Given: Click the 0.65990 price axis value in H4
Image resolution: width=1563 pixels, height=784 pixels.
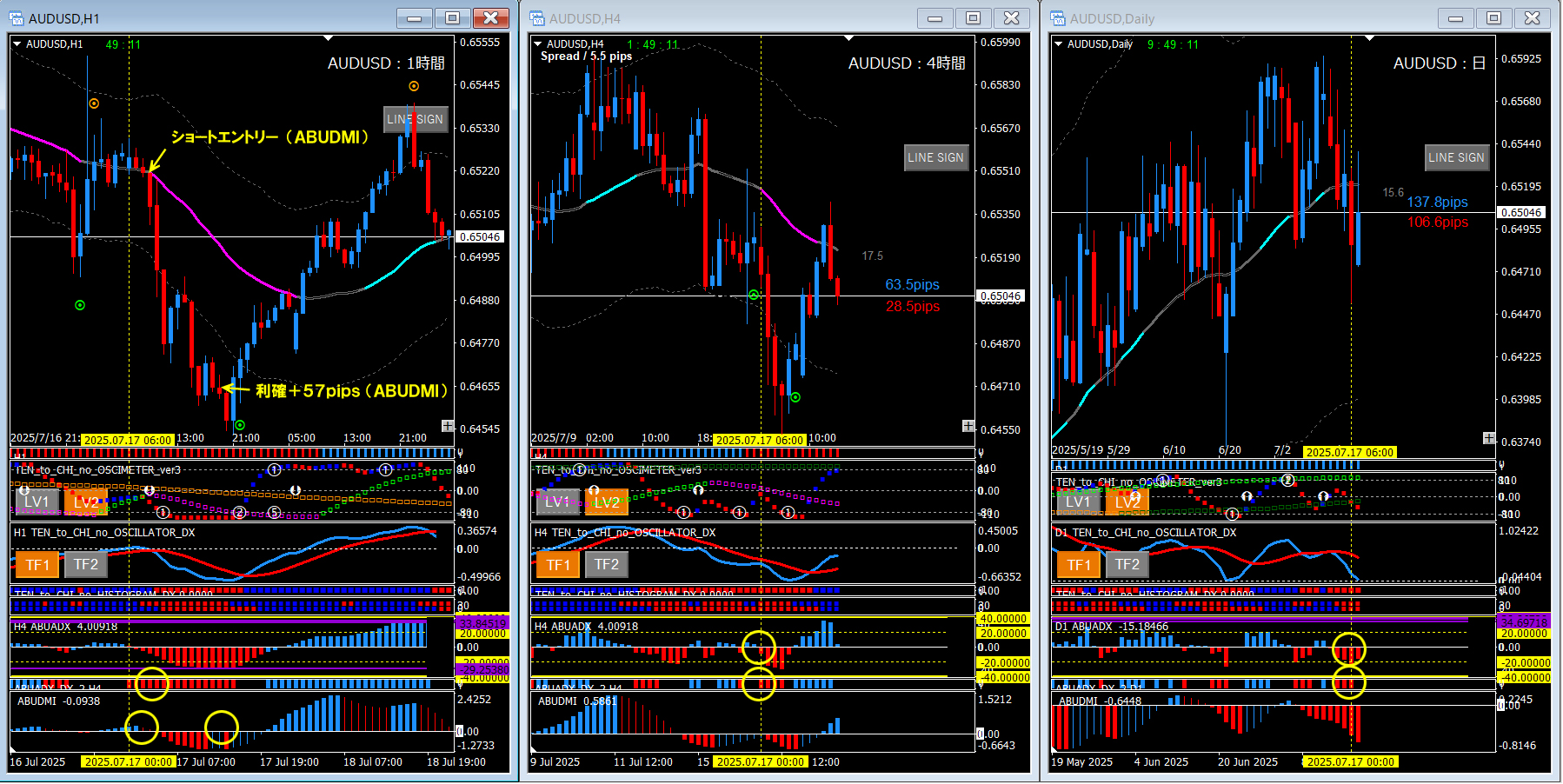Looking at the screenshot, I should coord(1001,43).
